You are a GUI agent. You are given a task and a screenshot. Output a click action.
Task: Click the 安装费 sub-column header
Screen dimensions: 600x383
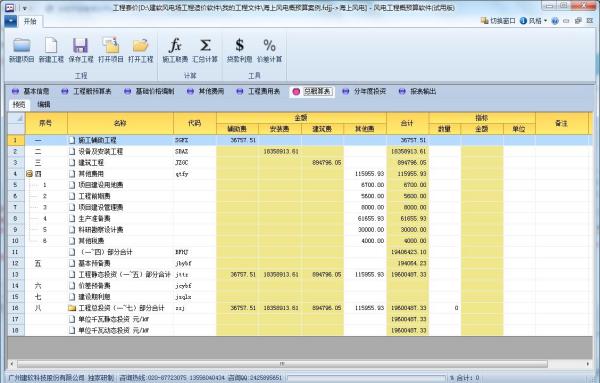point(280,129)
